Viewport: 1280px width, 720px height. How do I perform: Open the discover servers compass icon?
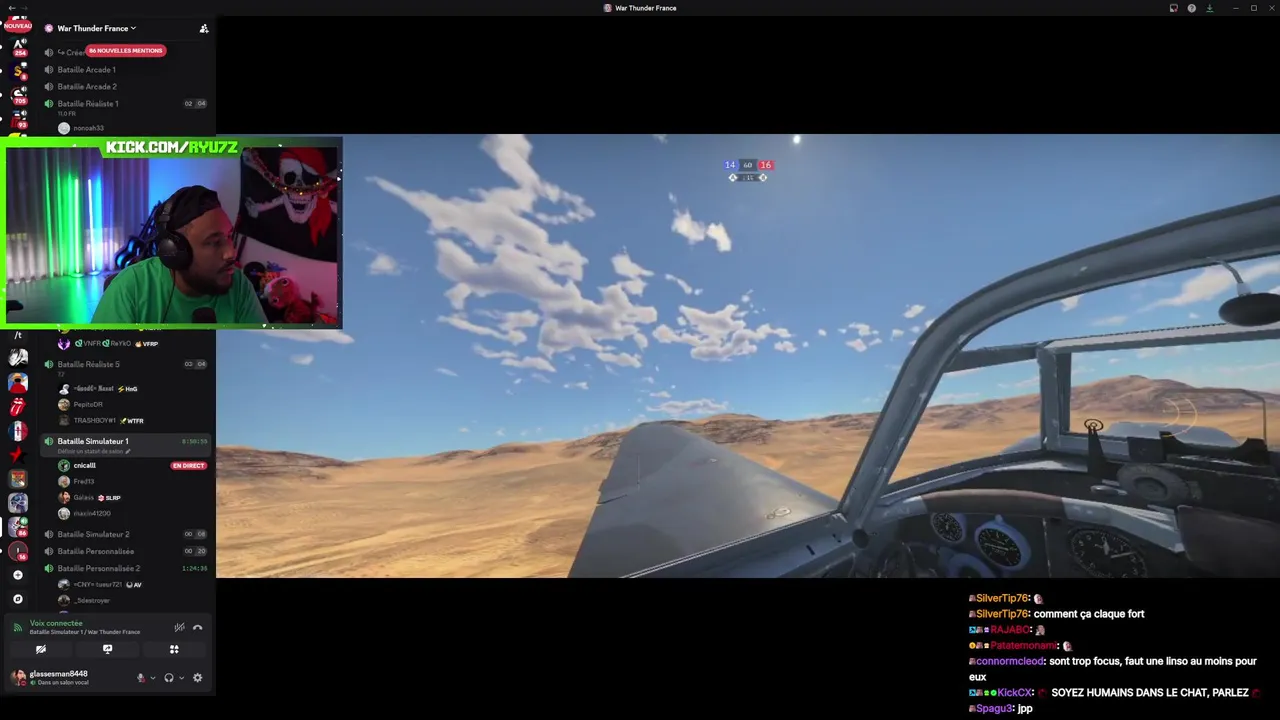17,599
